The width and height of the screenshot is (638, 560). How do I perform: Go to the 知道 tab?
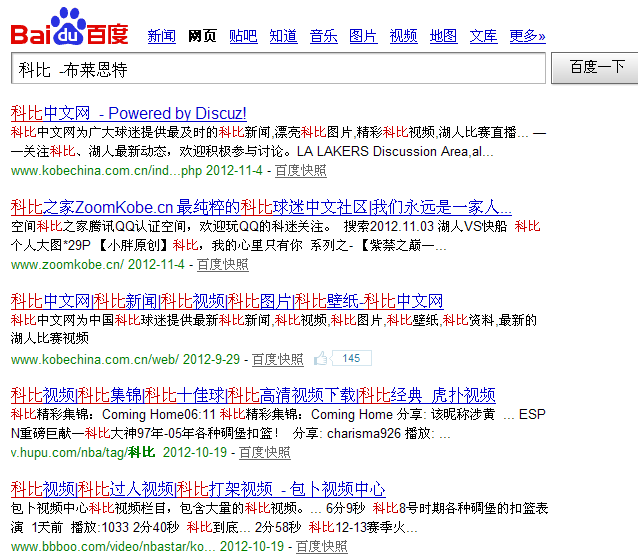coord(283,36)
